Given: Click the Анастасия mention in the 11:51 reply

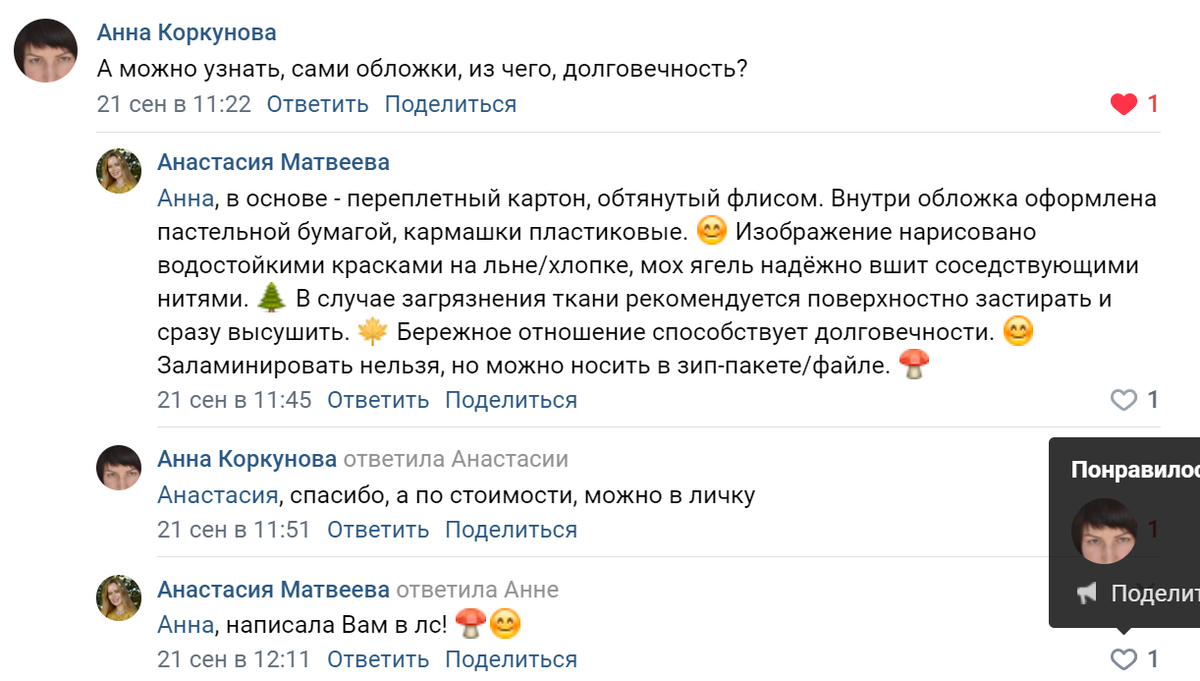Looking at the screenshot, I should tap(217, 495).
